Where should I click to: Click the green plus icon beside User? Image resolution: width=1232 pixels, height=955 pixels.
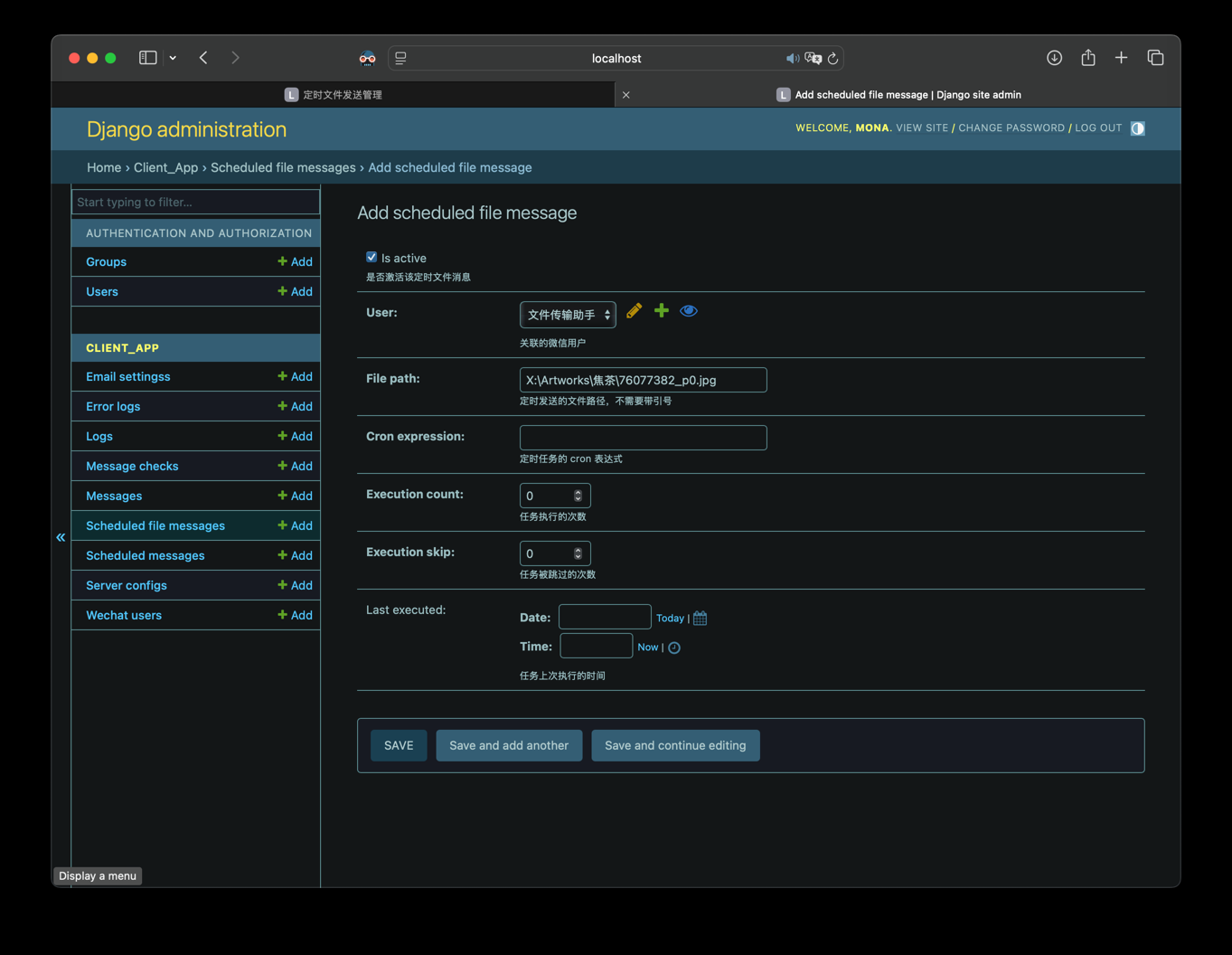(662, 311)
